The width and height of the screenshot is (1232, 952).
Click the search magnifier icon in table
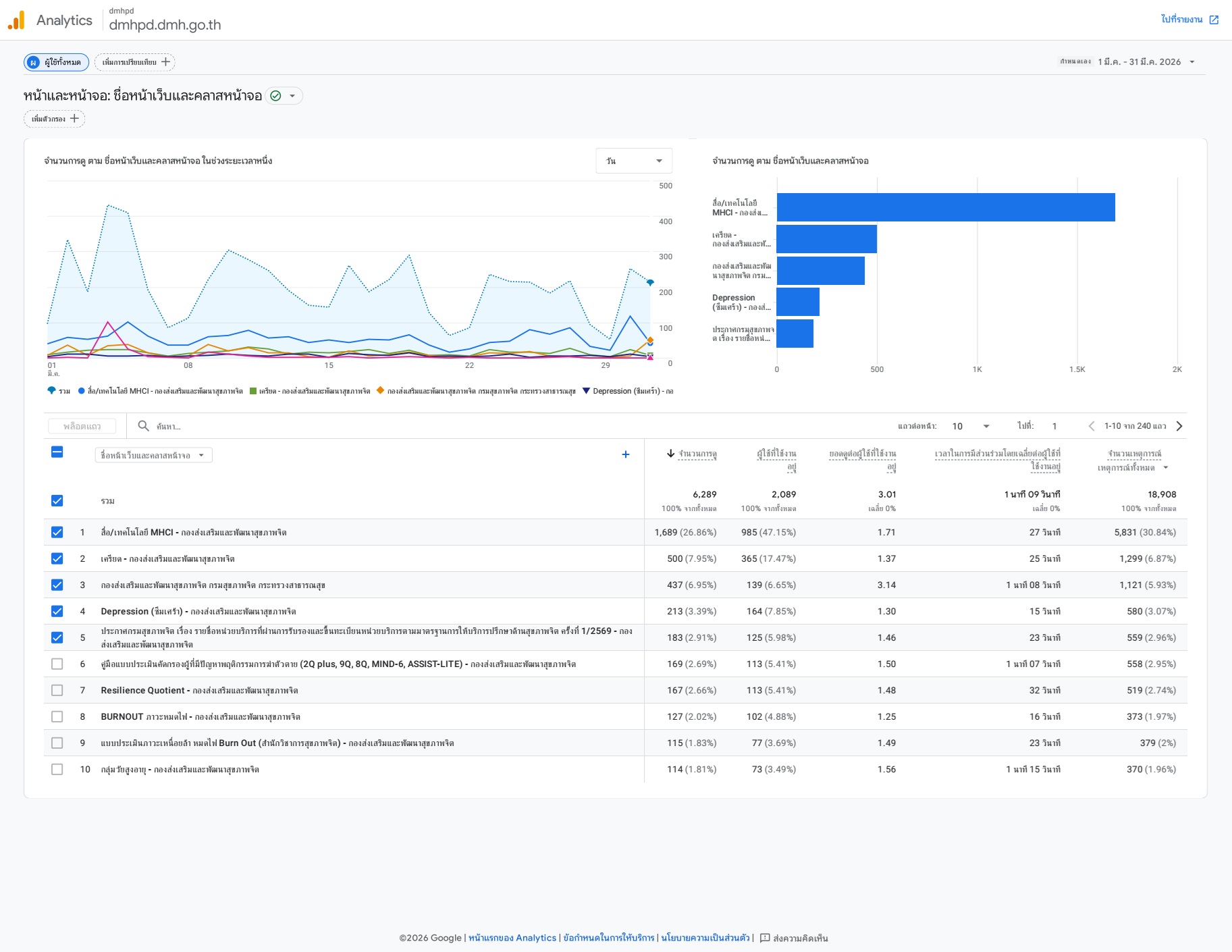[143, 426]
